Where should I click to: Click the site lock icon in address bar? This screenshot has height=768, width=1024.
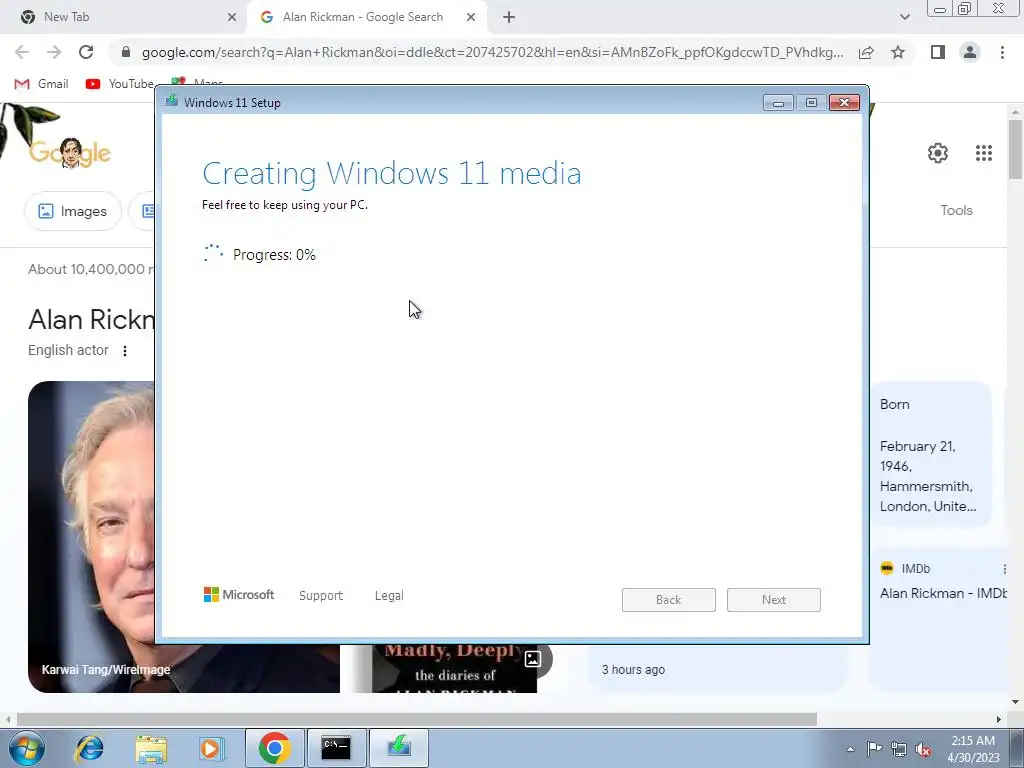[x=126, y=52]
